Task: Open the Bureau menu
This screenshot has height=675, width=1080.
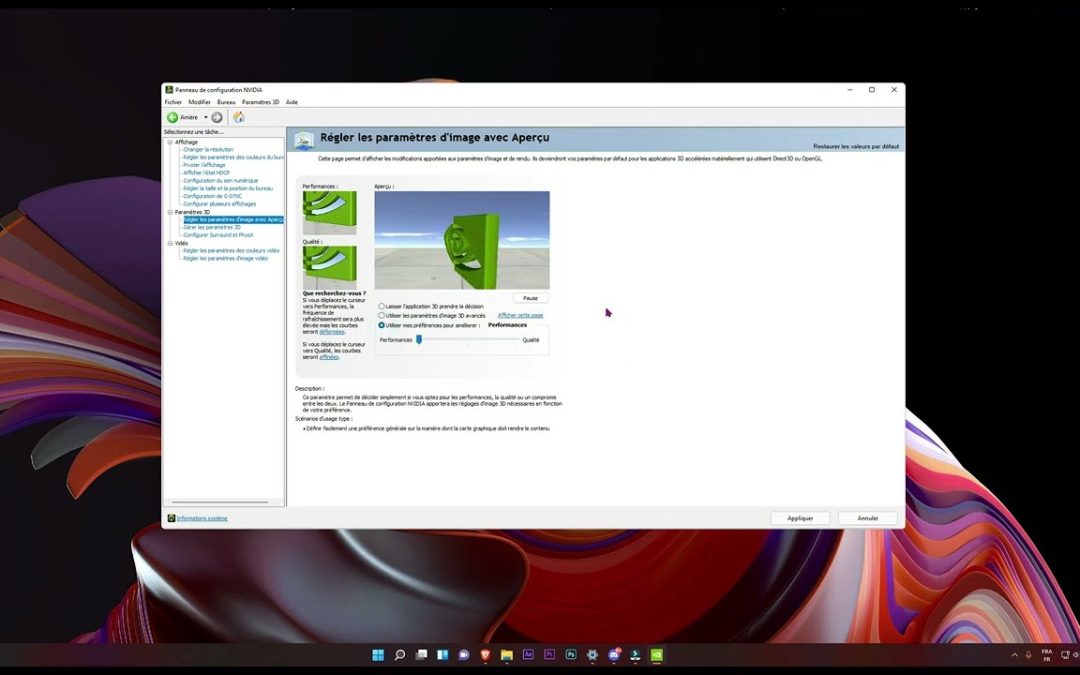Action: pos(226,102)
